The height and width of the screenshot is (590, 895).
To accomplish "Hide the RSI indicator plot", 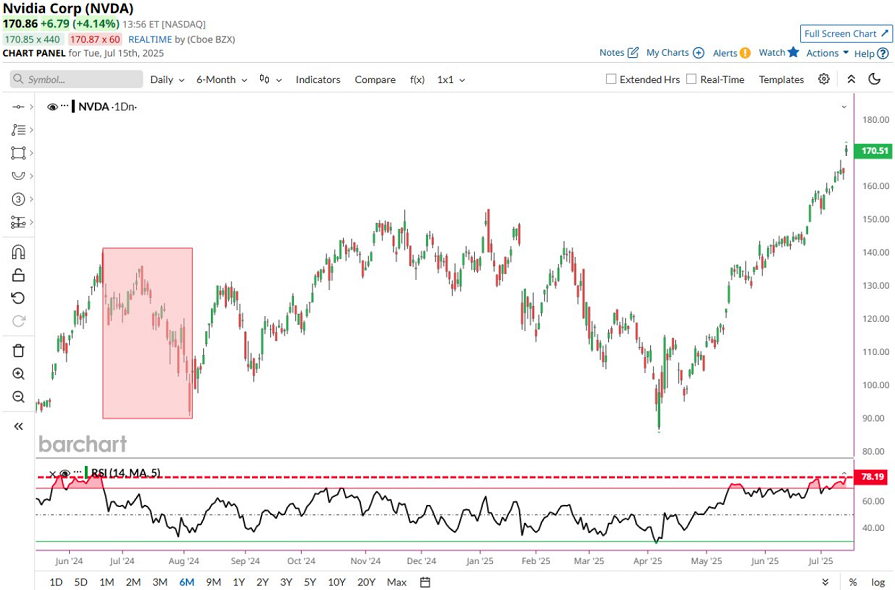I will (64, 473).
